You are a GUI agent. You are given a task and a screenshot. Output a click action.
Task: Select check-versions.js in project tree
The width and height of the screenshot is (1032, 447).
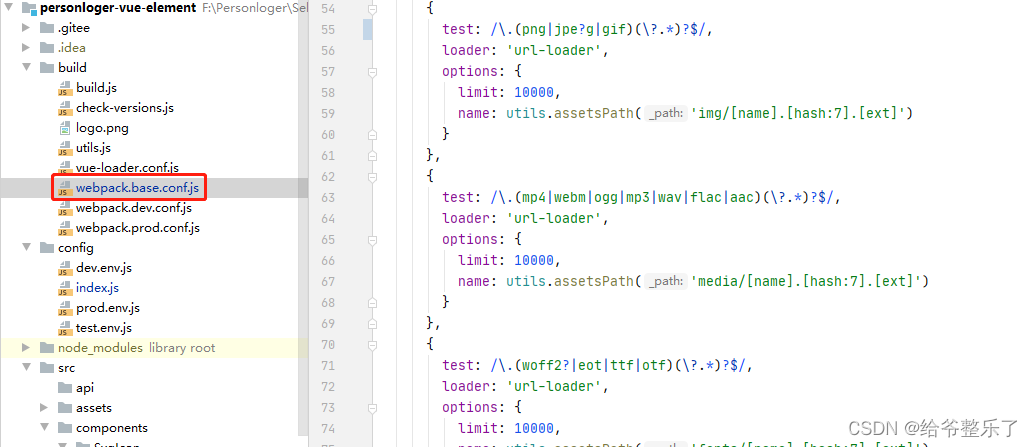pos(125,108)
